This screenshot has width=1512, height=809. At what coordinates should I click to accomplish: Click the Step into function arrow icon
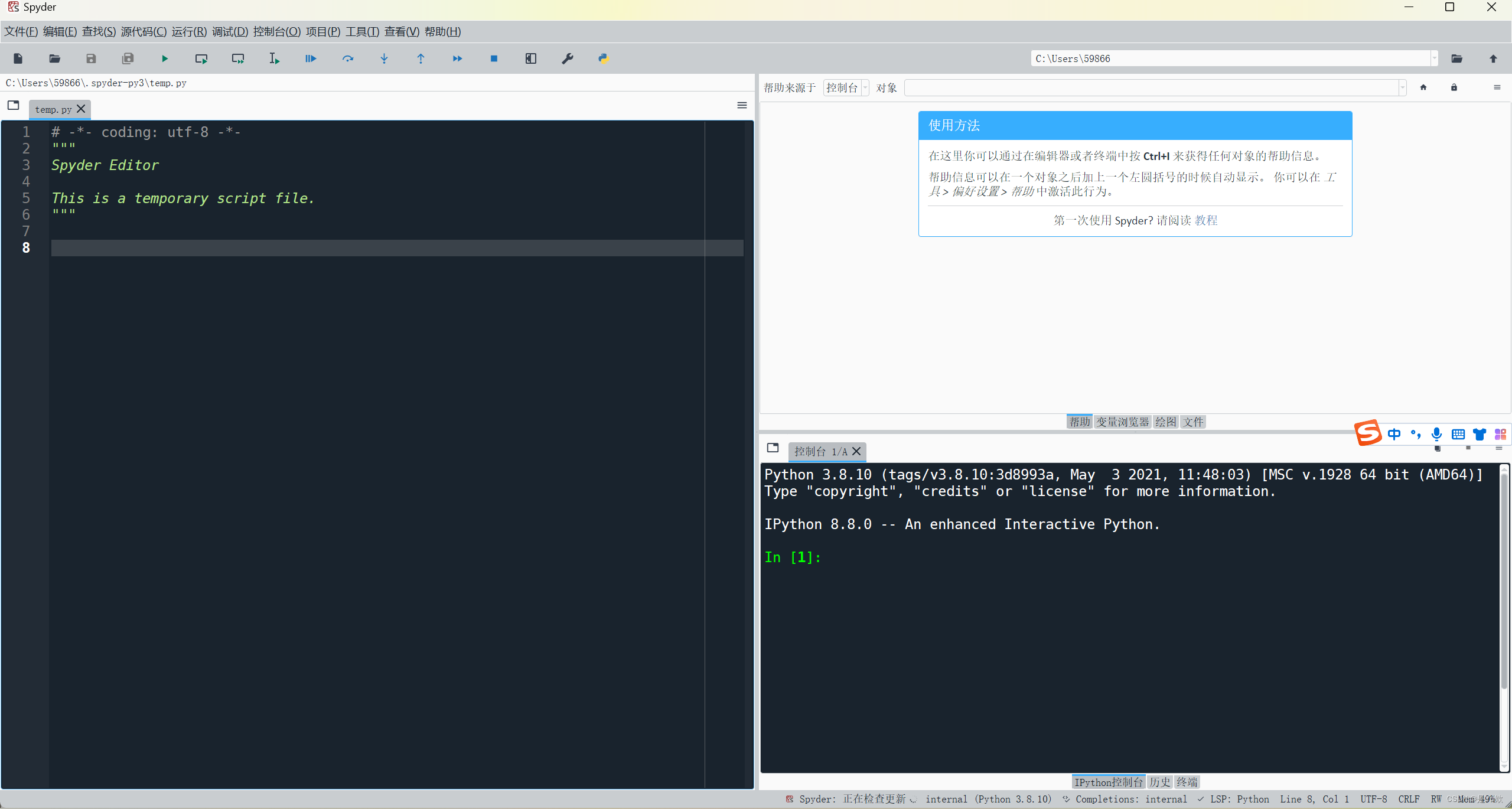[x=384, y=58]
